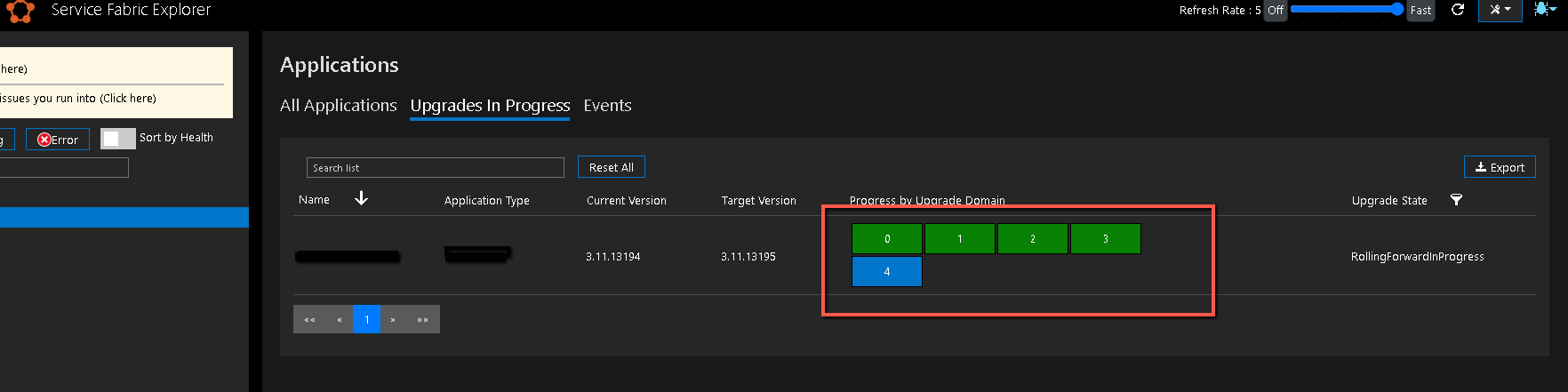
Task: Go to next page of list
Action: [393, 319]
